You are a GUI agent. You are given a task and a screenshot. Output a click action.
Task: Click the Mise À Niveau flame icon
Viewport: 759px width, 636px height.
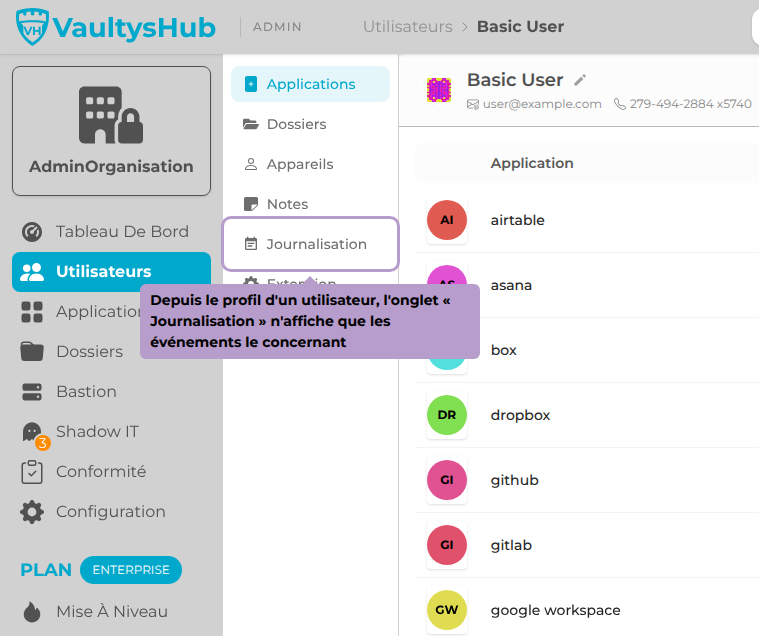tap(32, 612)
